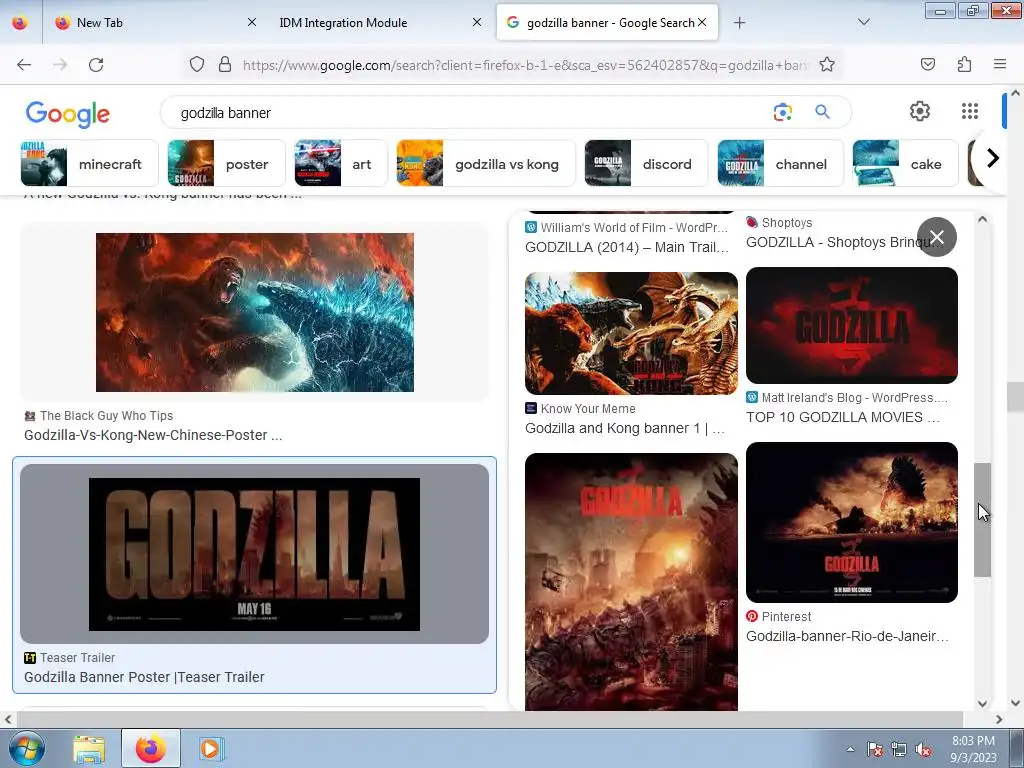This screenshot has width=1024, height=768.
Task: Go back to previous page
Action: click(24, 65)
